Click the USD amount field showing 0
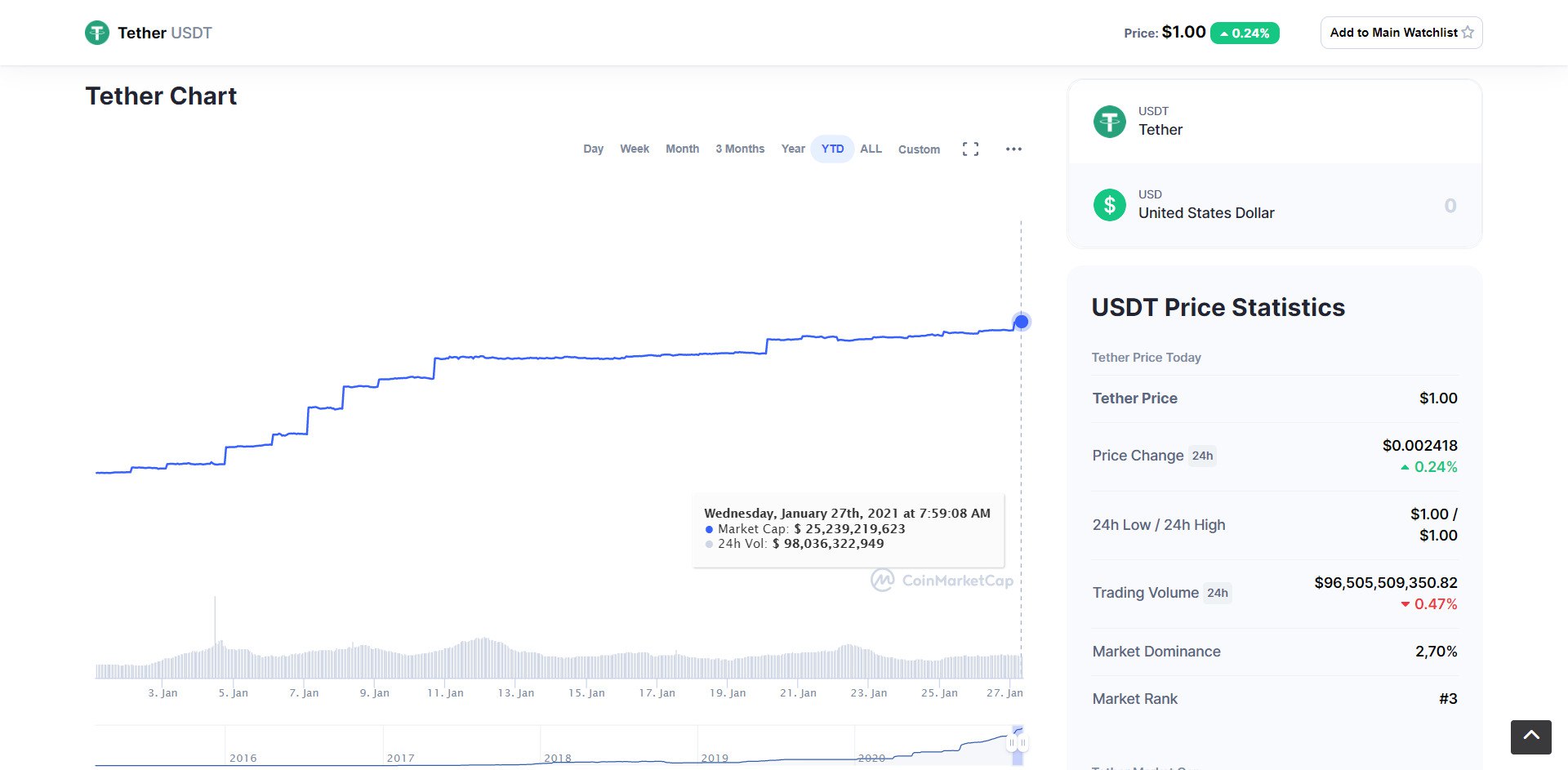 [x=1450, y=205]
